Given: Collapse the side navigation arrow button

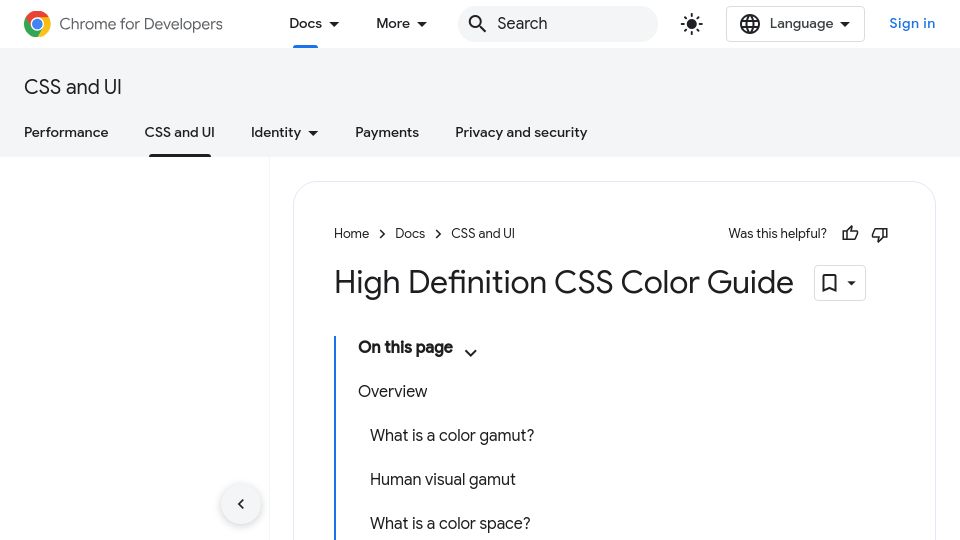Looking at the screenshot, I should pos(241,504).
